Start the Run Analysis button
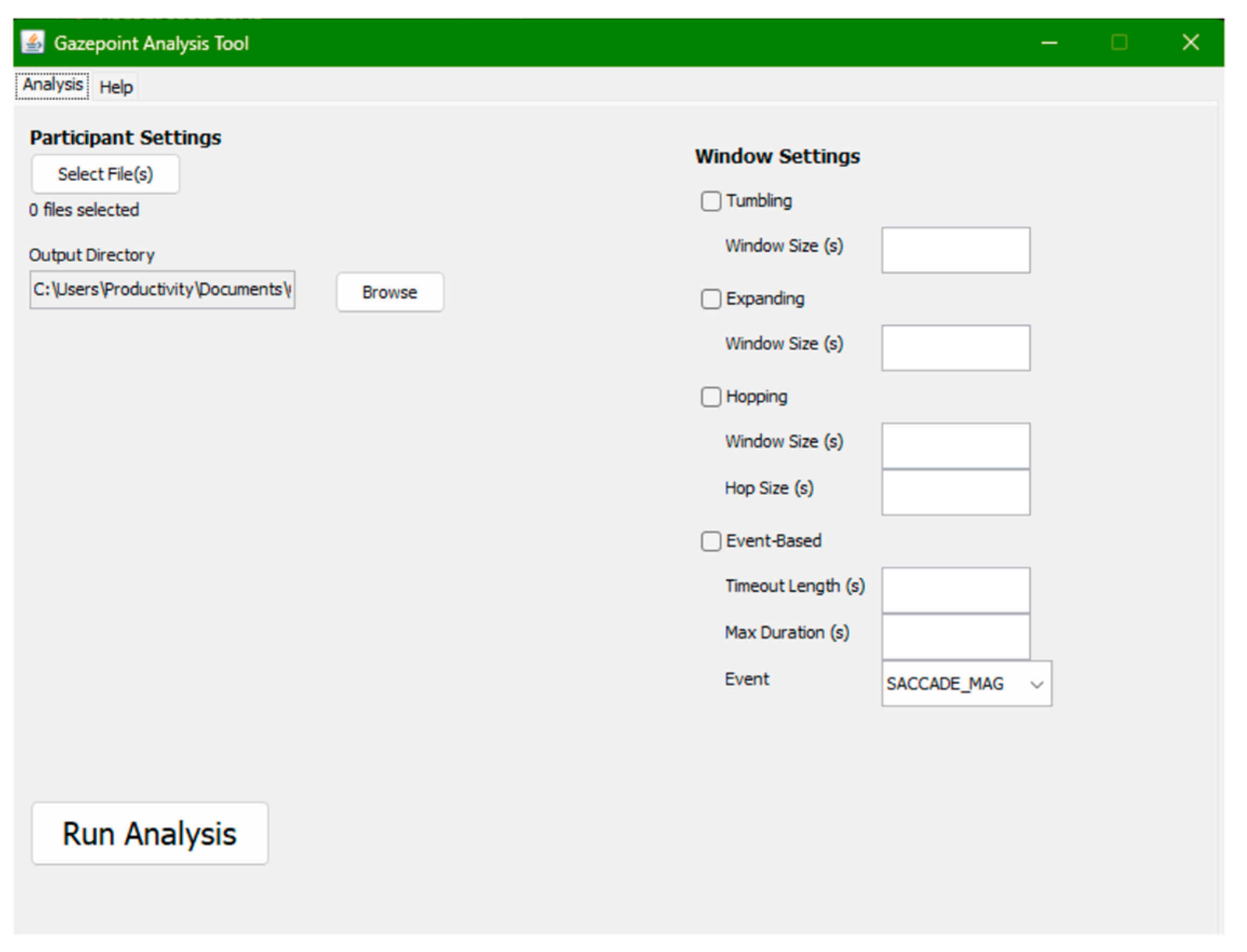Screen dimensions: 1247x952 pos(150,834)
